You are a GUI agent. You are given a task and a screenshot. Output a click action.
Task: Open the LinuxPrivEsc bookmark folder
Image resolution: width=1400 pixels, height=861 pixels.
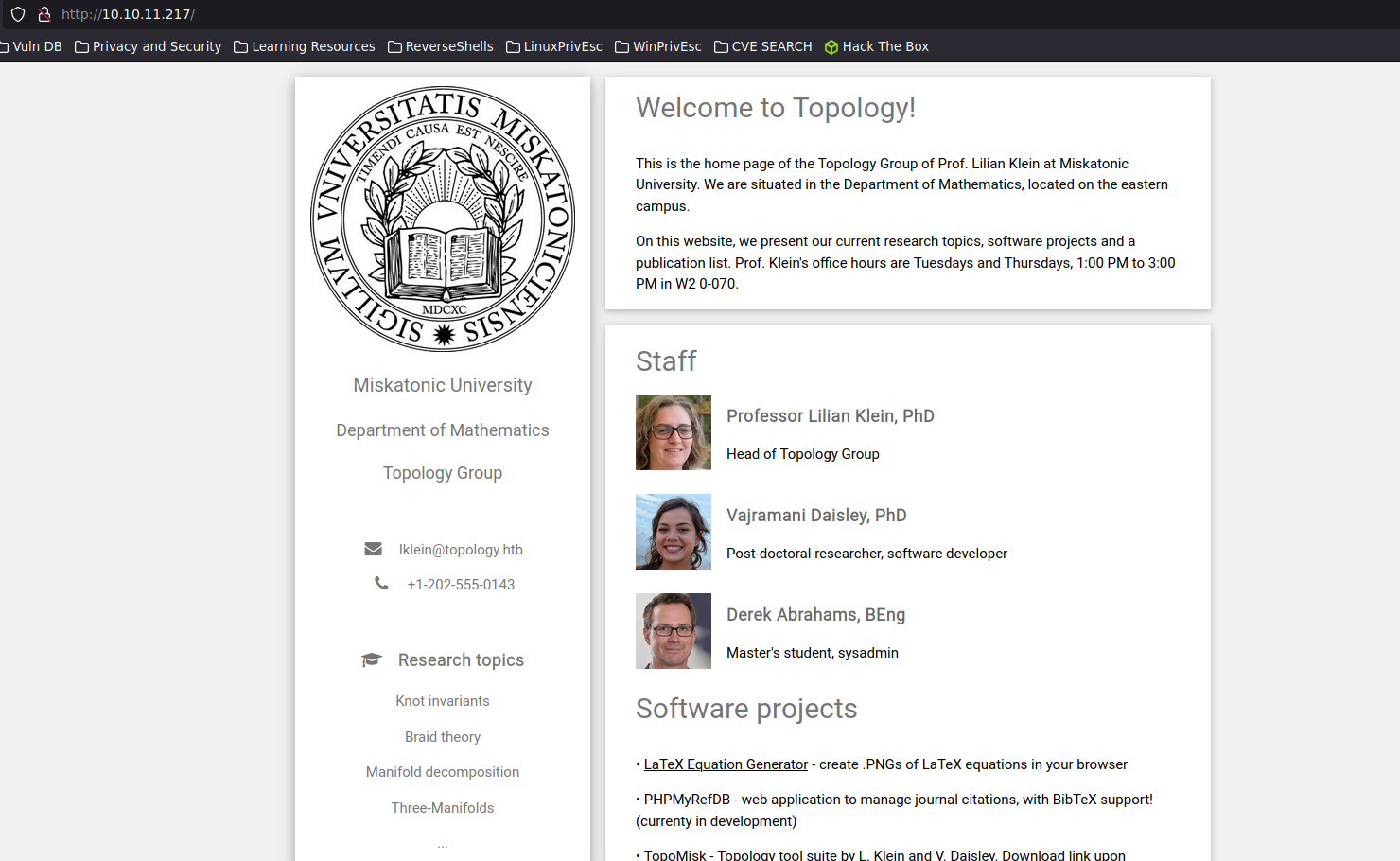554,46
